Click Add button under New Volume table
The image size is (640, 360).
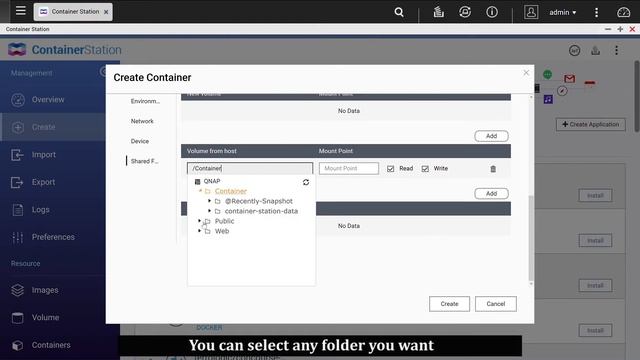491,136
